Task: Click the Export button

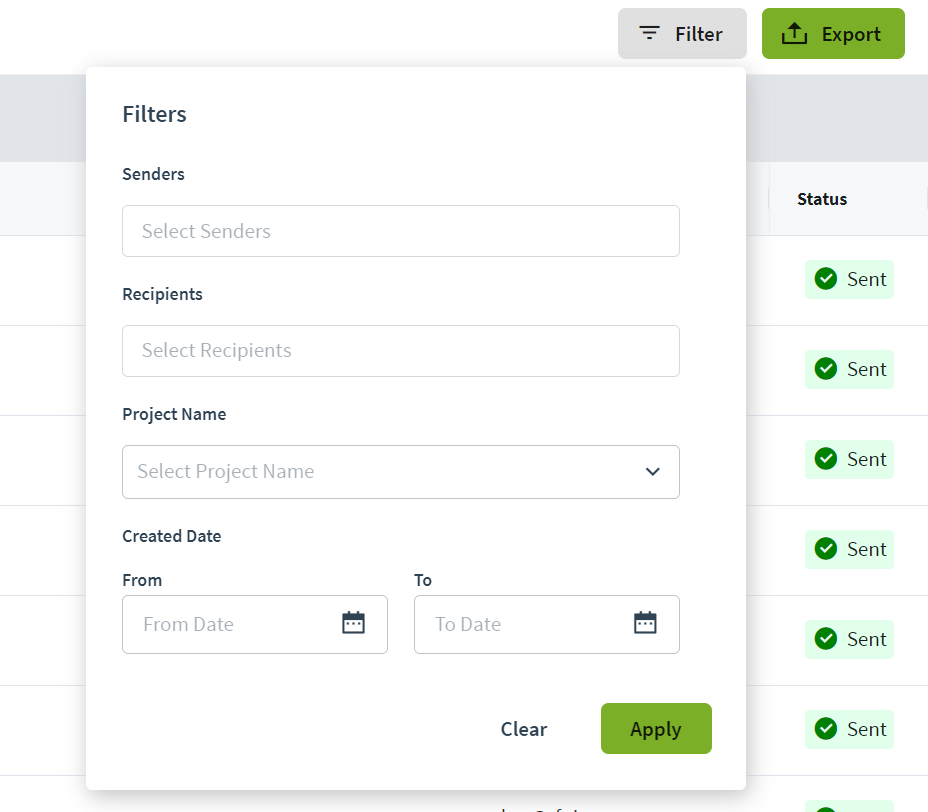Action: pyautogui.click(x=833, y=34)
